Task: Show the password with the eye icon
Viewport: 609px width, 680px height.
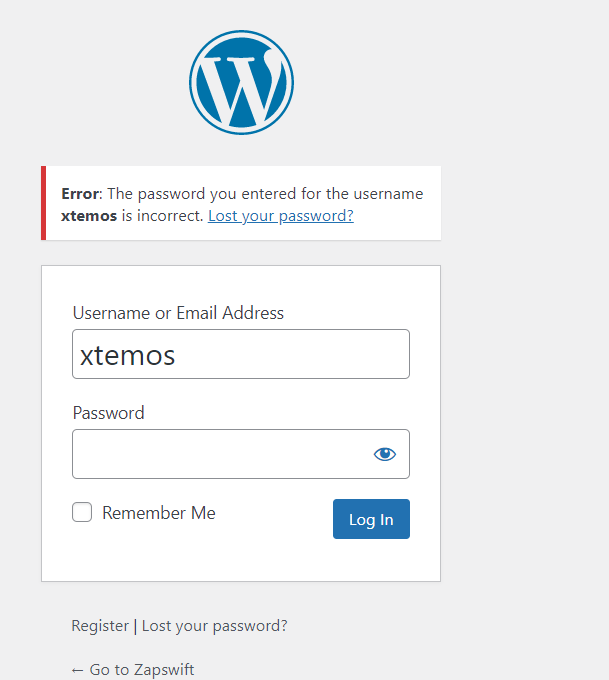Action: tap(385, 454)
